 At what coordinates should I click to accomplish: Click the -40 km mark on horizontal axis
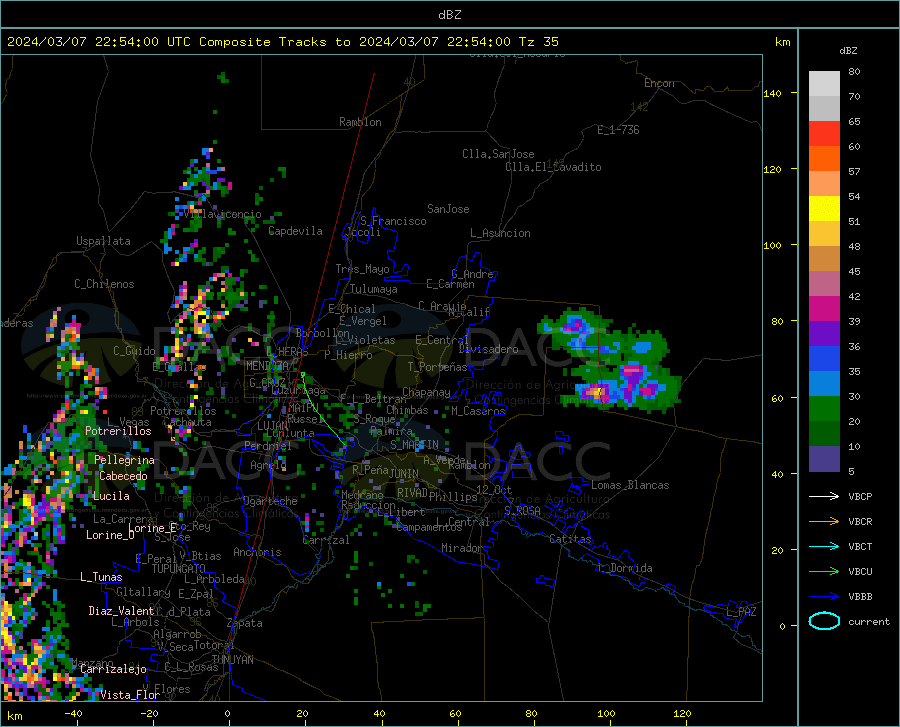click(73, 714)
